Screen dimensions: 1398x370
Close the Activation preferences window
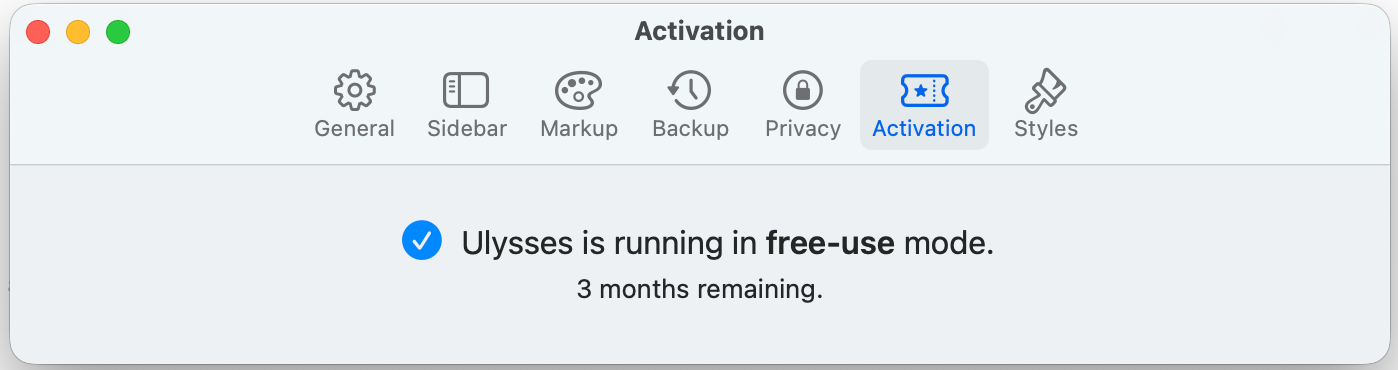pyautogui.click(x=38, y=32)
